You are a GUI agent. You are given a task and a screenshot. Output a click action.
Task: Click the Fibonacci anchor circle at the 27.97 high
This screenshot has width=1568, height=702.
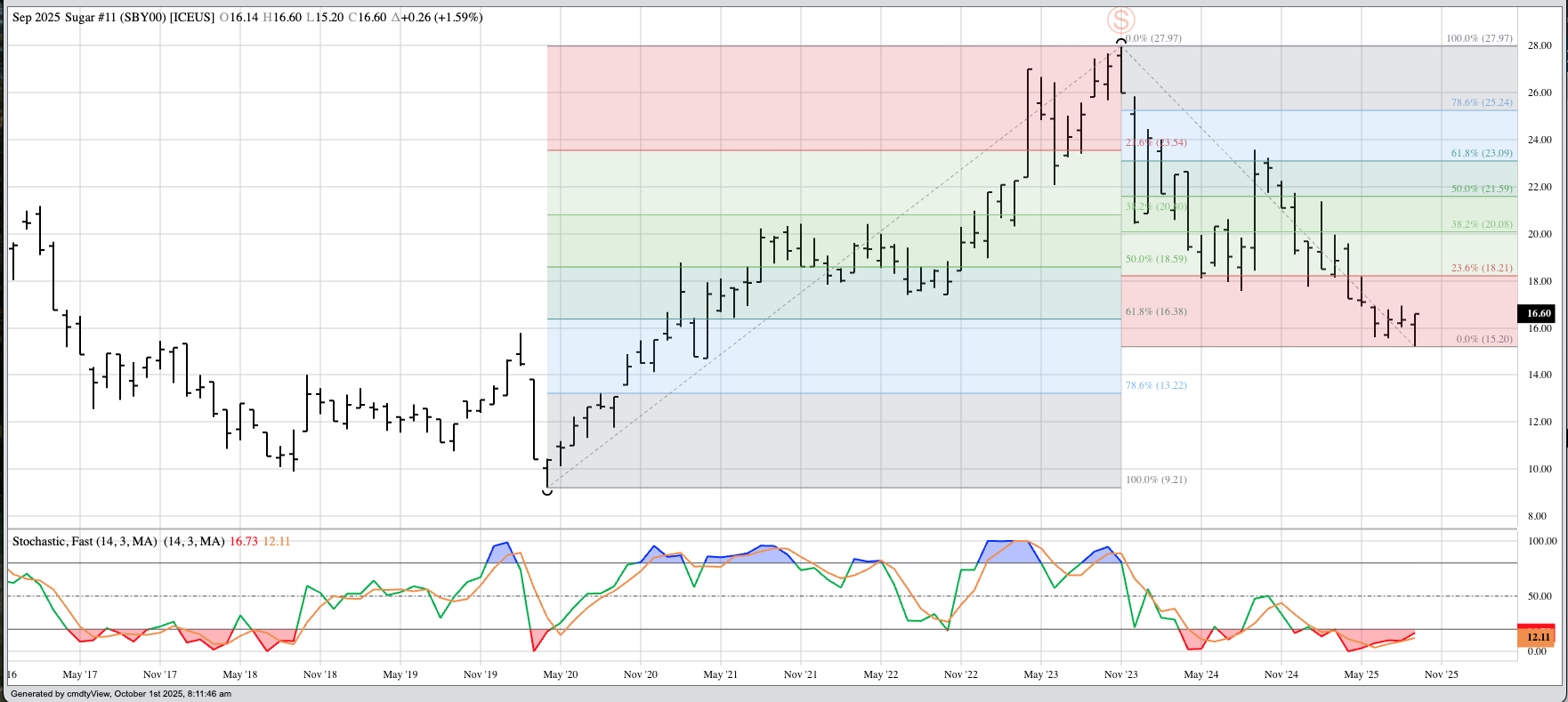(x=1121, y=42)
